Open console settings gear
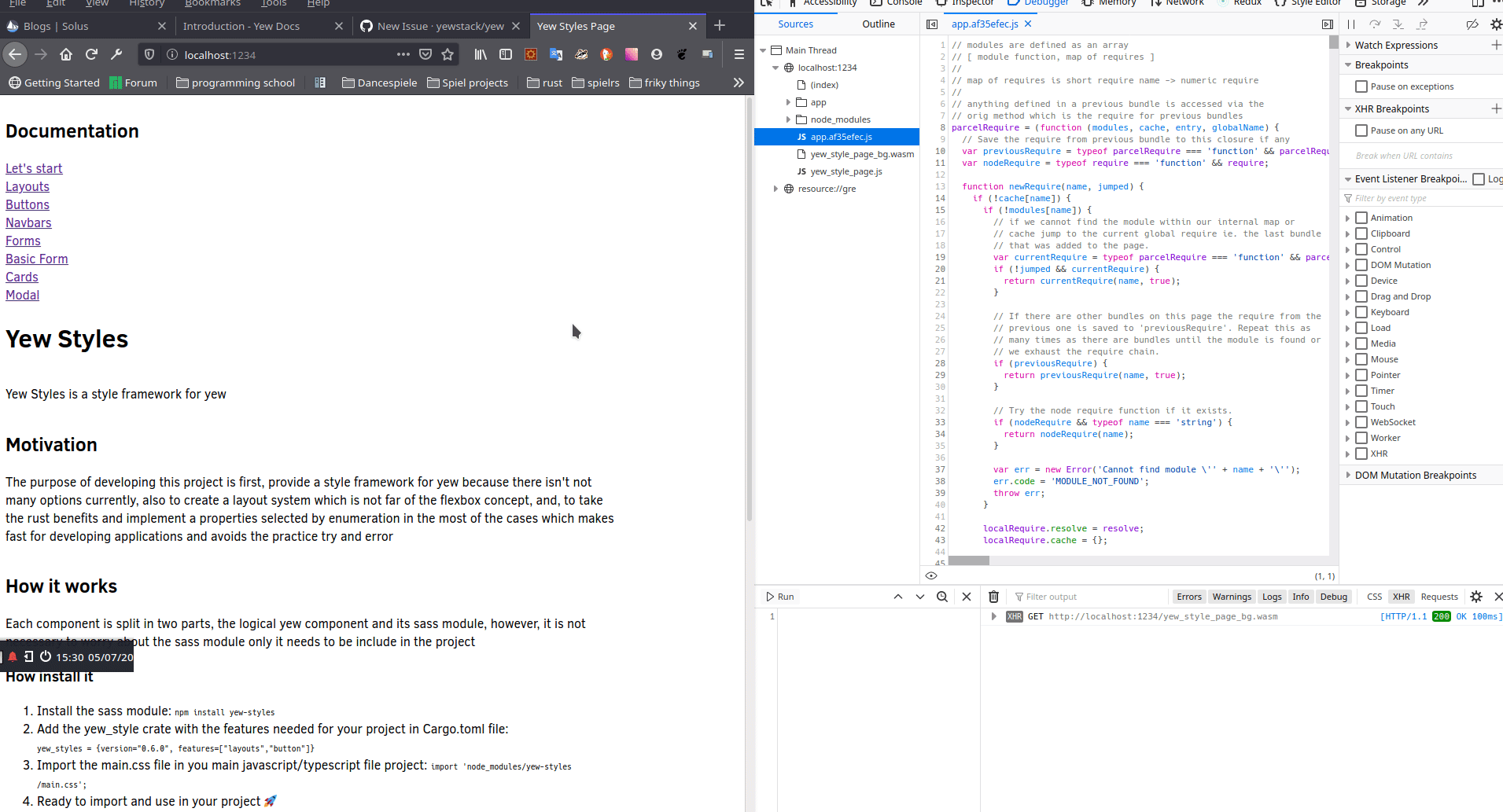This screenshot has height=812, width=1503. pos(1476,597)
